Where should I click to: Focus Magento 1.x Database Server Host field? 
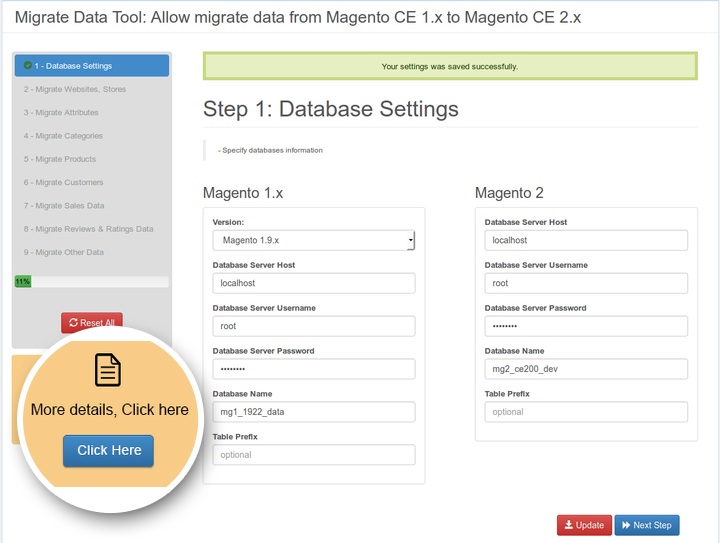coord(314,283)
